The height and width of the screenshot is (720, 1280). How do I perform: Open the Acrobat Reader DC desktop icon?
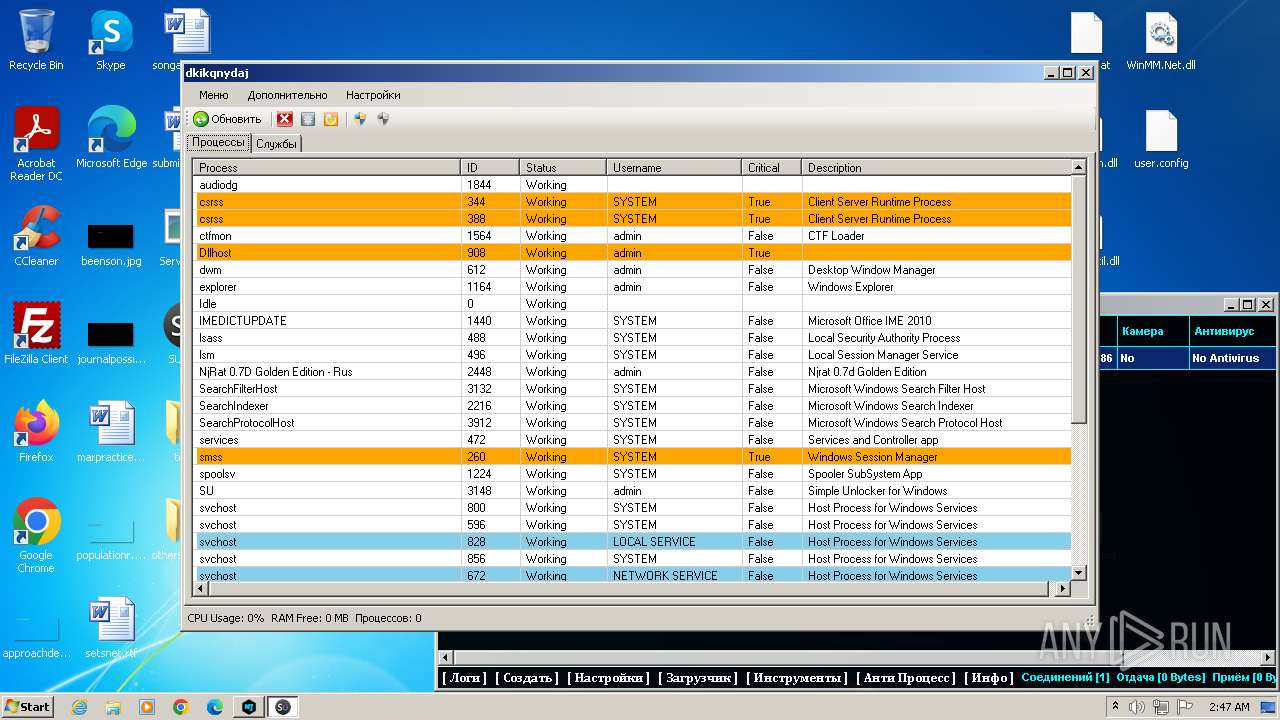[36, 145]
